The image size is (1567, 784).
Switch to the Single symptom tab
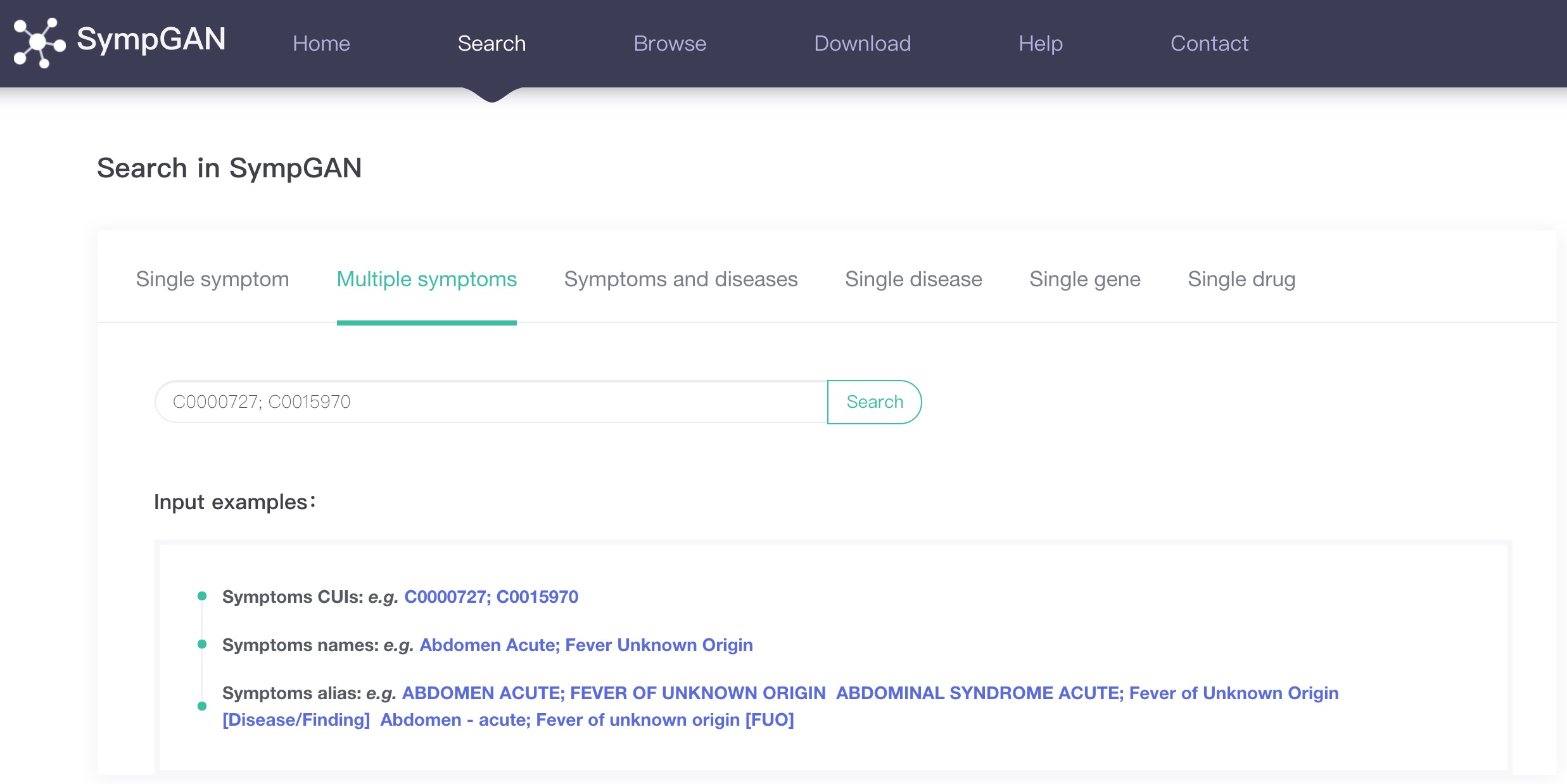click(x=212, y=279)
